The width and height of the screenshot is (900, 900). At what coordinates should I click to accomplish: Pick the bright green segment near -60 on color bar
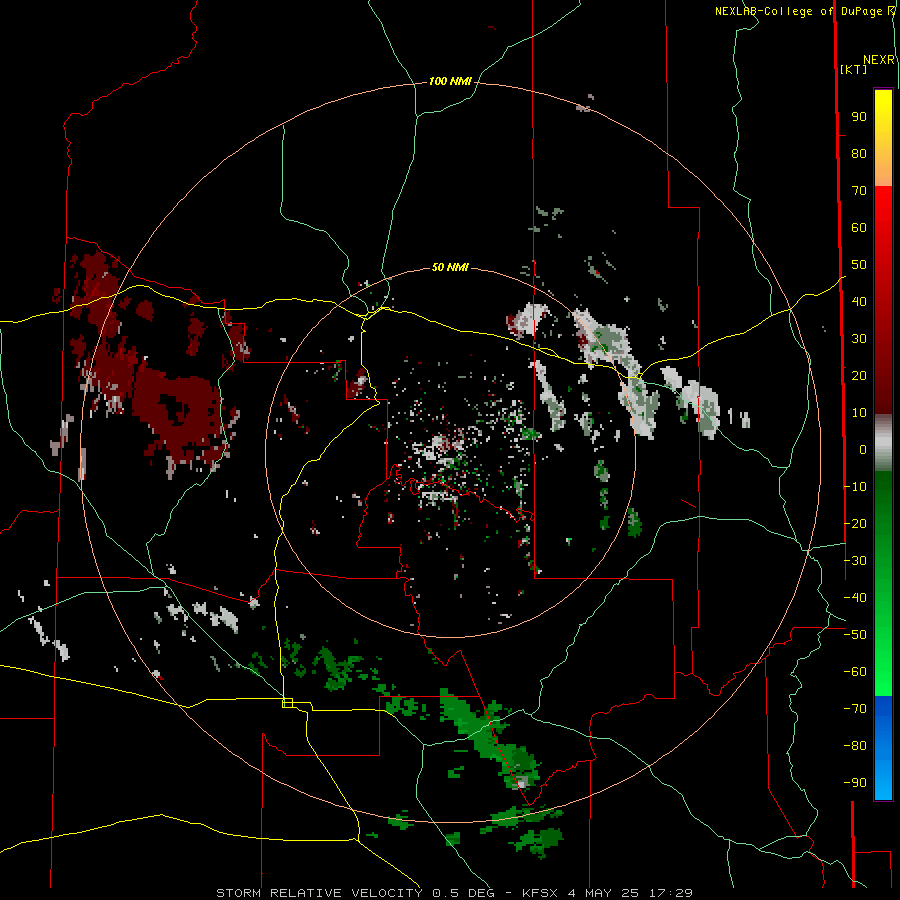[x=883, y=672]
